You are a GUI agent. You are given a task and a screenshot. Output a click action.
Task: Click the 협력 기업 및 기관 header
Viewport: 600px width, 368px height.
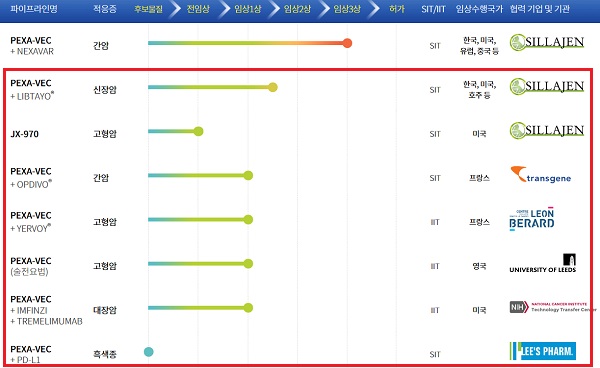point(540,9)
